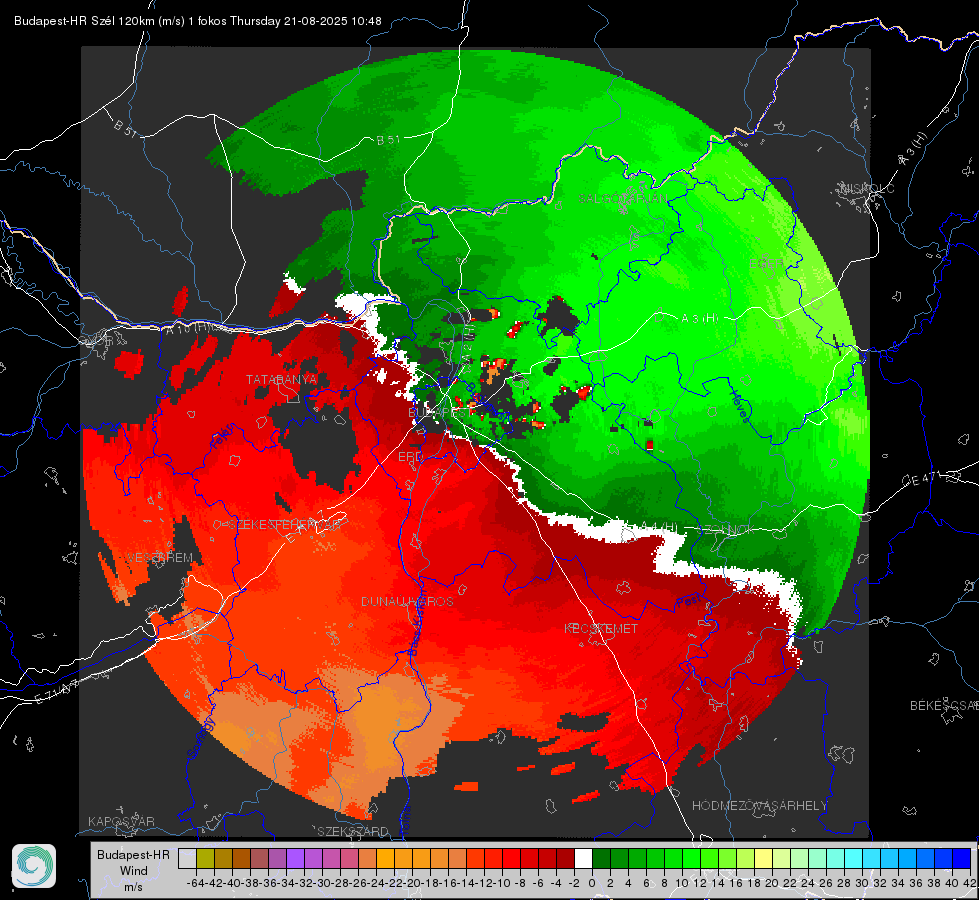Click the A 3 (H) road label in green area
This screenshot has height=900, width=979.
(x=700, y=319)
